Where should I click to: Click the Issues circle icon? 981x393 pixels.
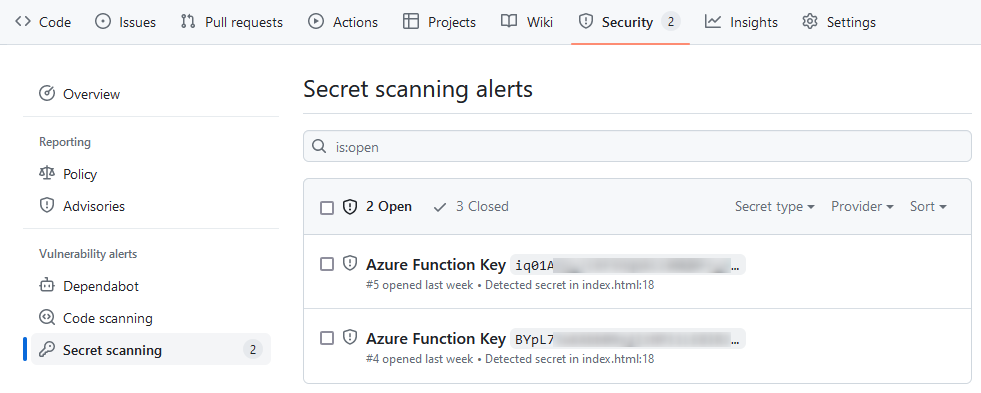point(102,22)
